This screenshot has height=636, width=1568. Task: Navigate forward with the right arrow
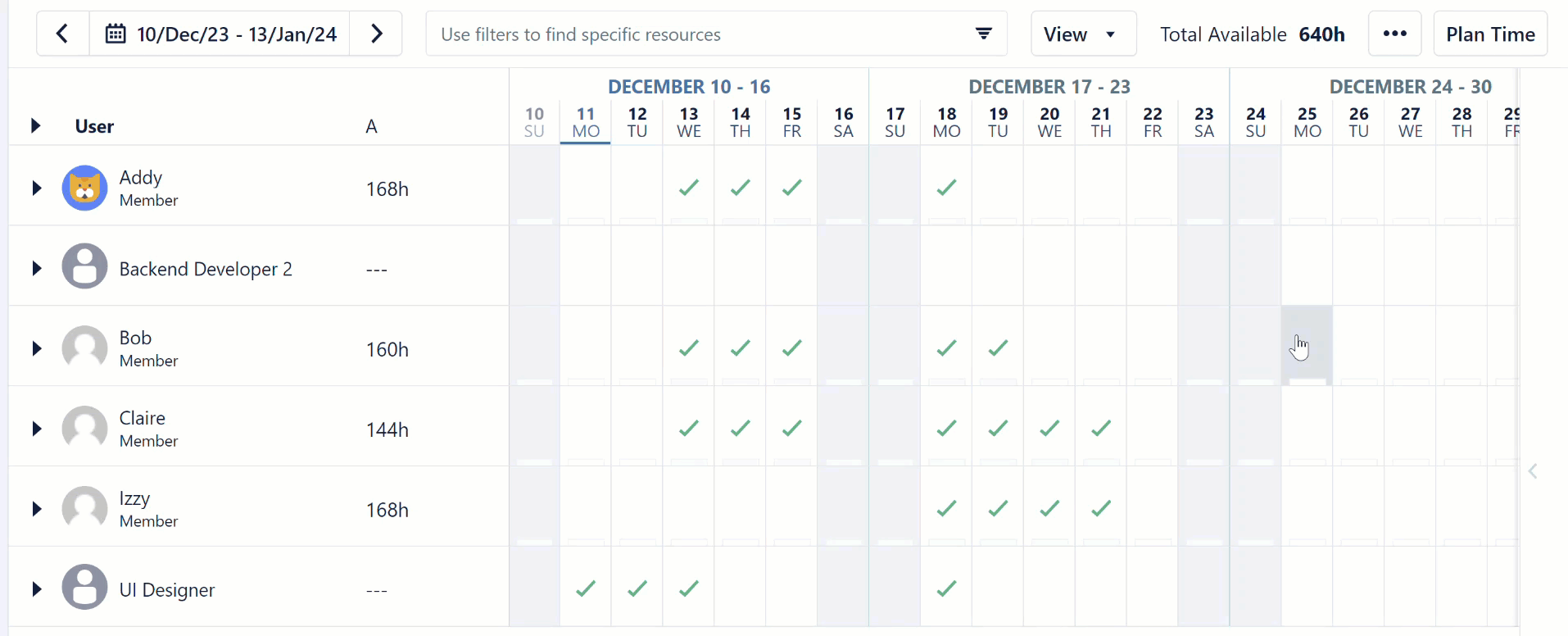(376, 34)
